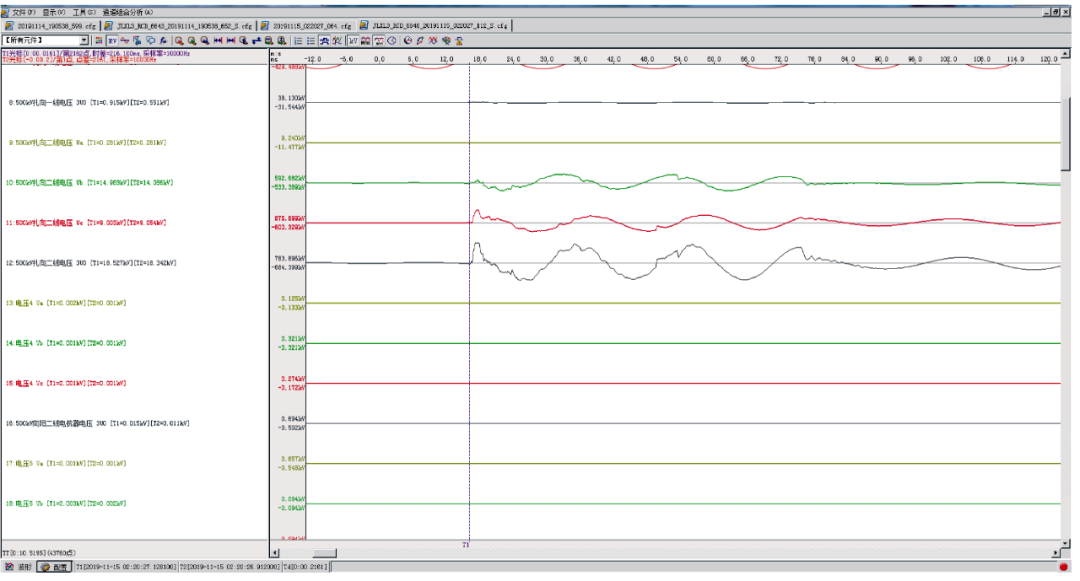
Task: Open the analysis menu ending with (A)
Action: 128,12
